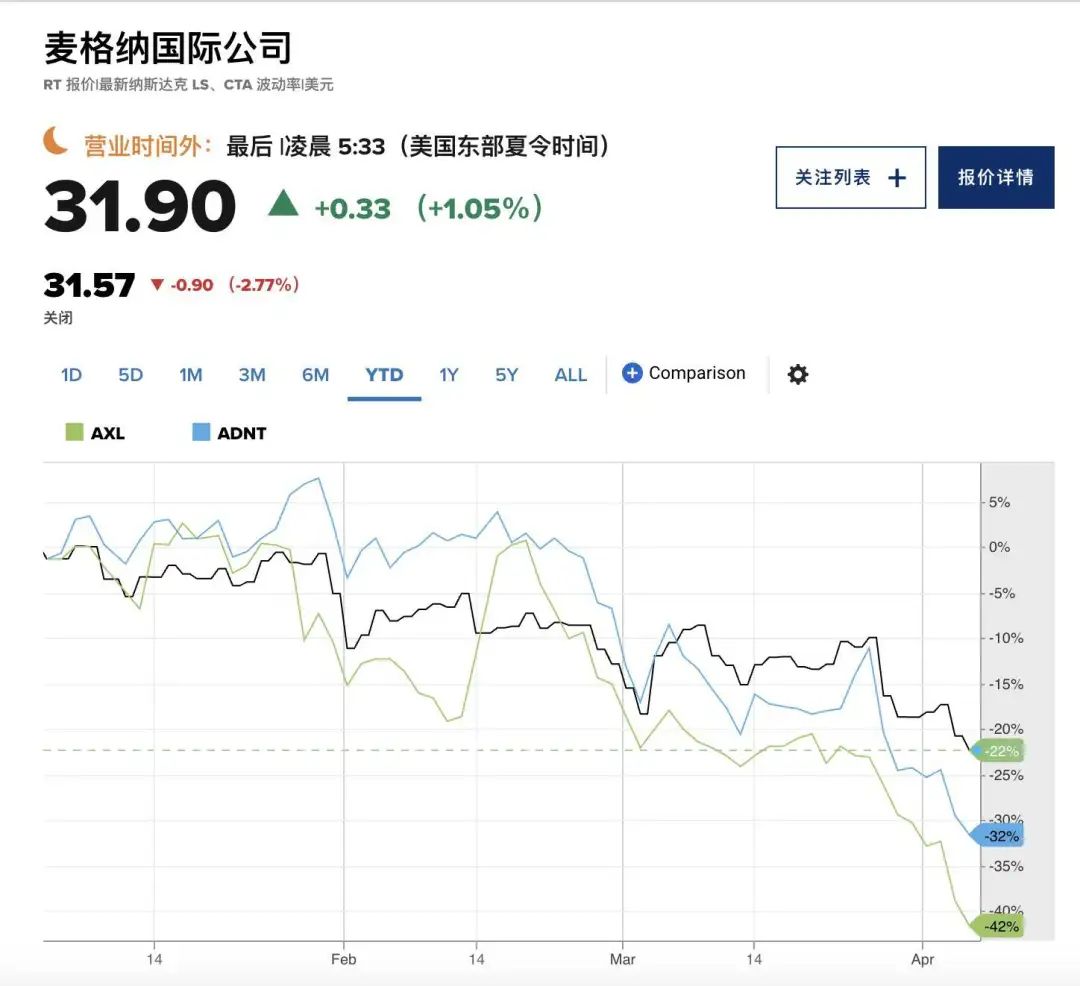Click the moon after-hours icon
The height and width of the screenshot is (986, 1080).
click(56, 143)
